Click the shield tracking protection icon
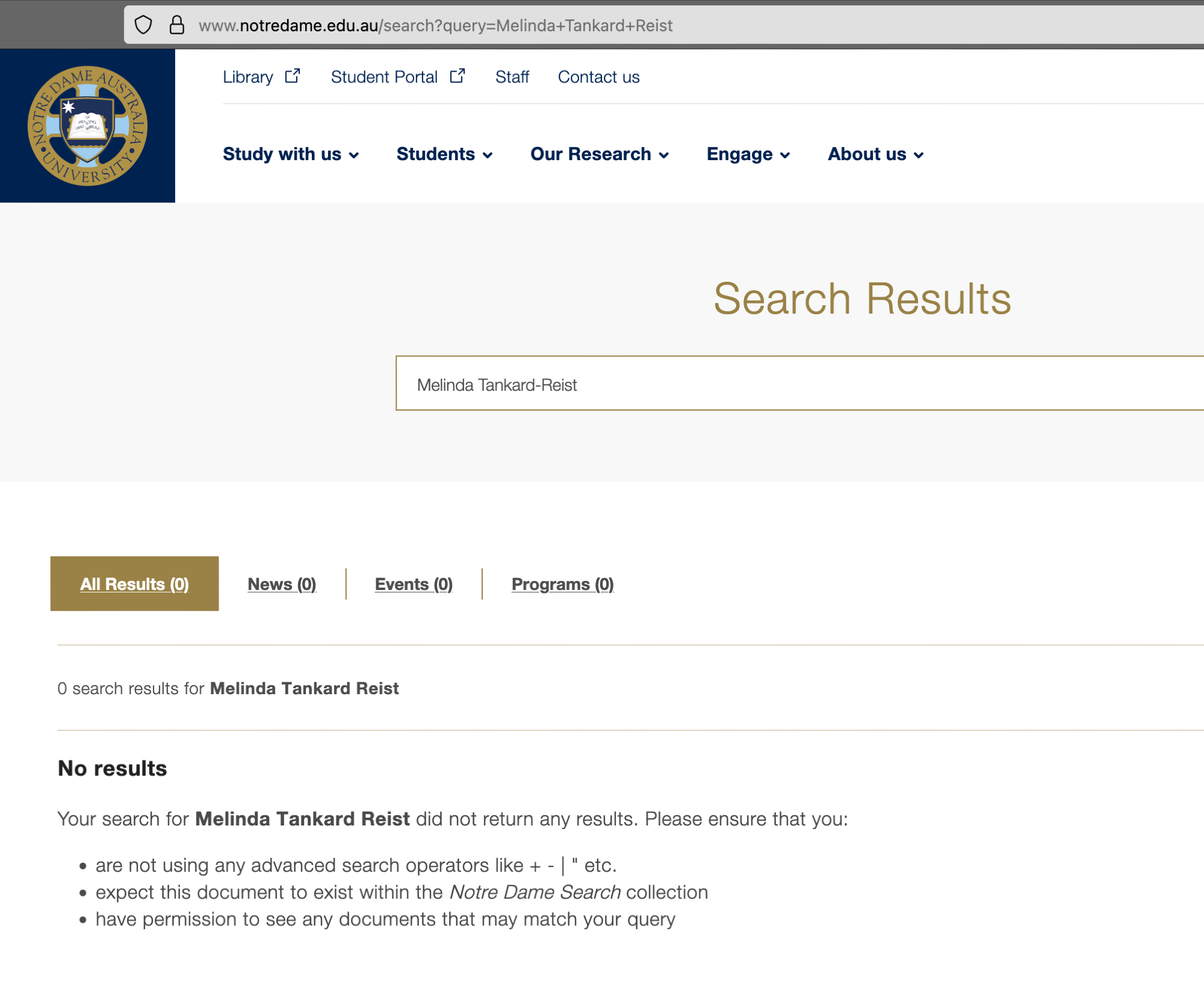This screenshot has height=982, width=1204. (143, 25)
